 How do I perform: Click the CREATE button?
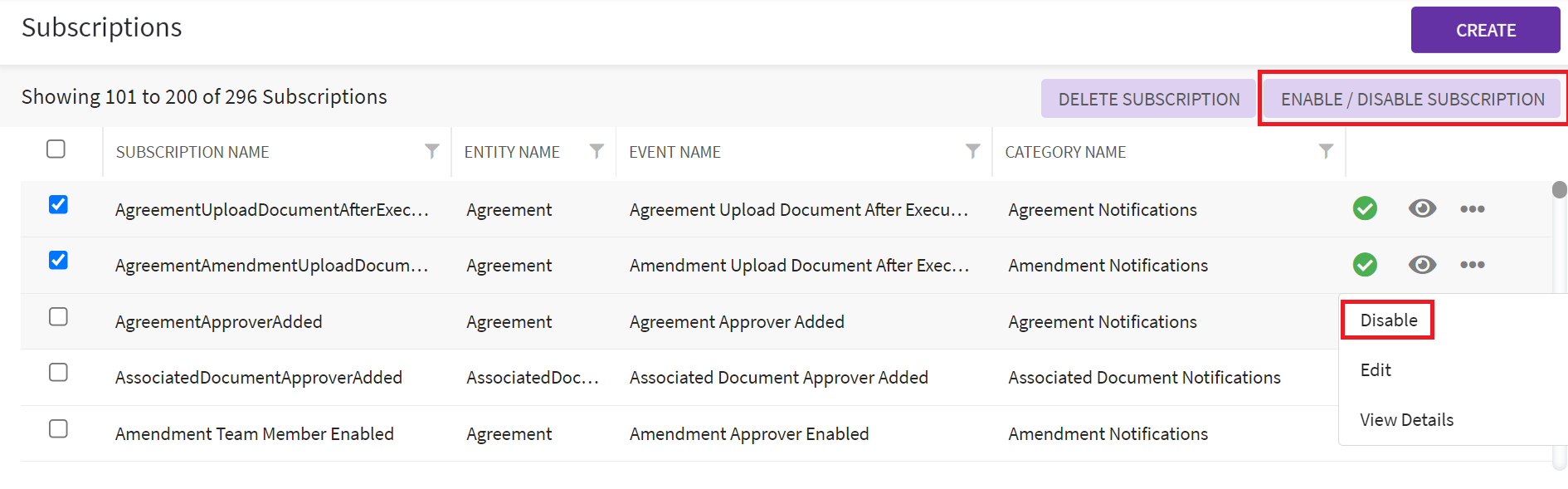click(1485, 31)
